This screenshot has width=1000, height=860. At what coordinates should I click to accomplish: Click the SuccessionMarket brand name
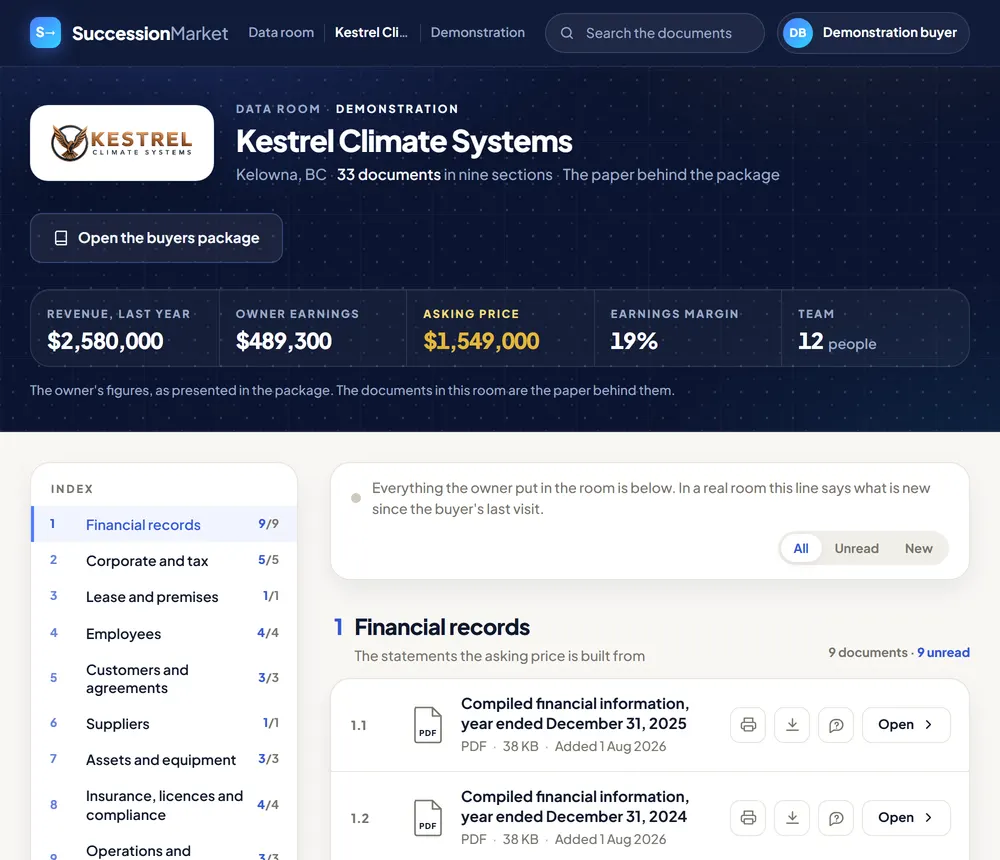tap(150, 33)
